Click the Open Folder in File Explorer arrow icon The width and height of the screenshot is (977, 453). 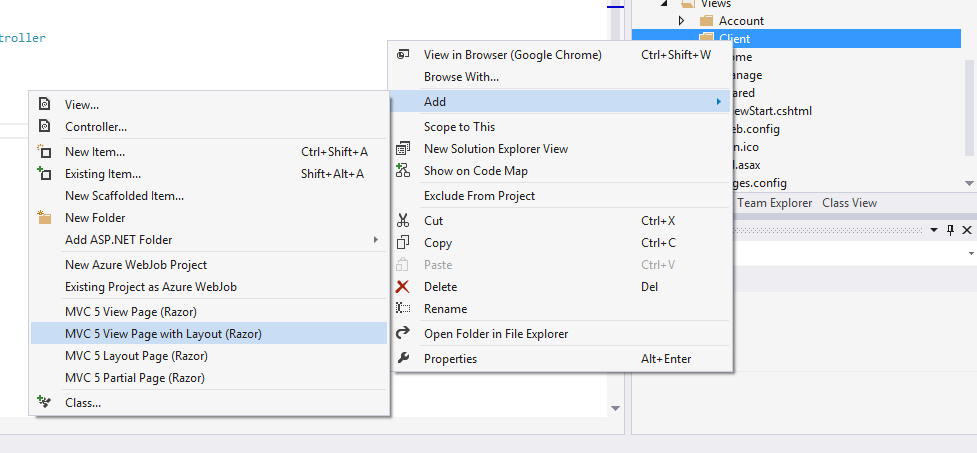click(404, 333)
